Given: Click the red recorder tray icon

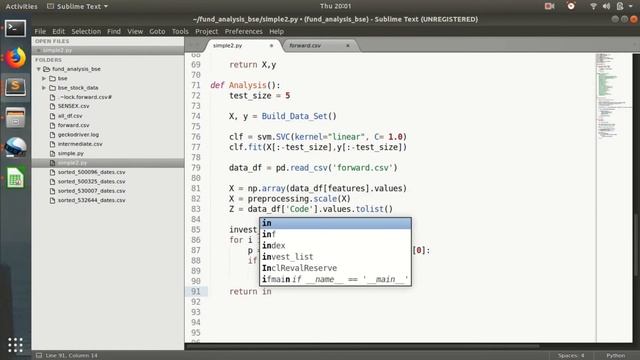Looking at the screenshot, I should coord(571,6).
